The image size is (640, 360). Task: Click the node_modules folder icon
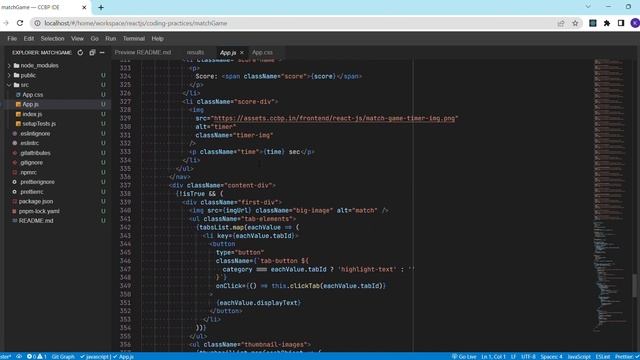tap(16, 65)
